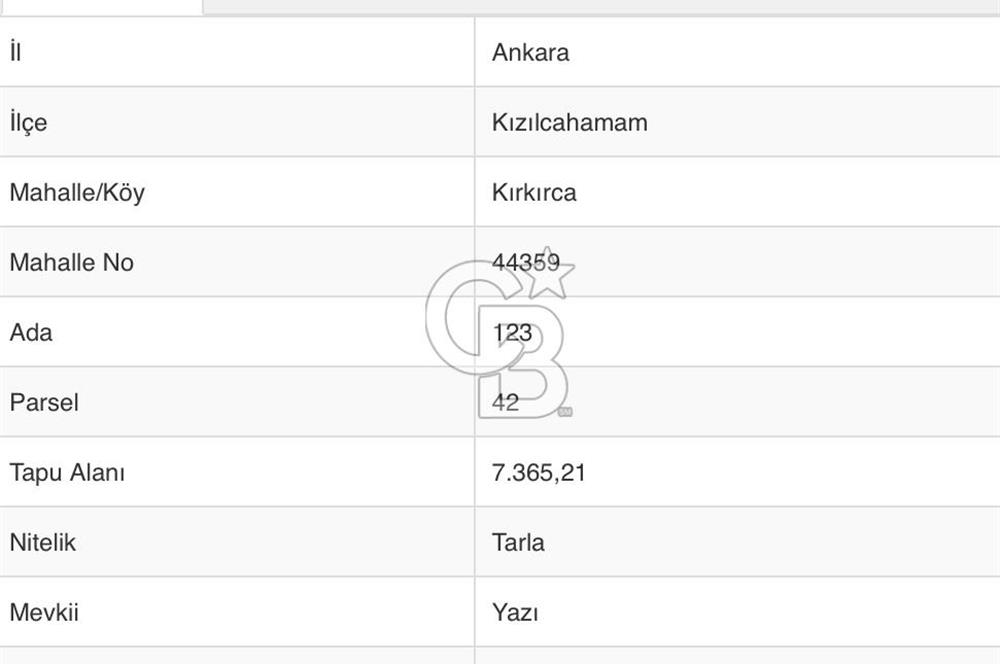The image size is (1000, 664).
Task: Click the Ada row label
Action: tap(30, 333)
